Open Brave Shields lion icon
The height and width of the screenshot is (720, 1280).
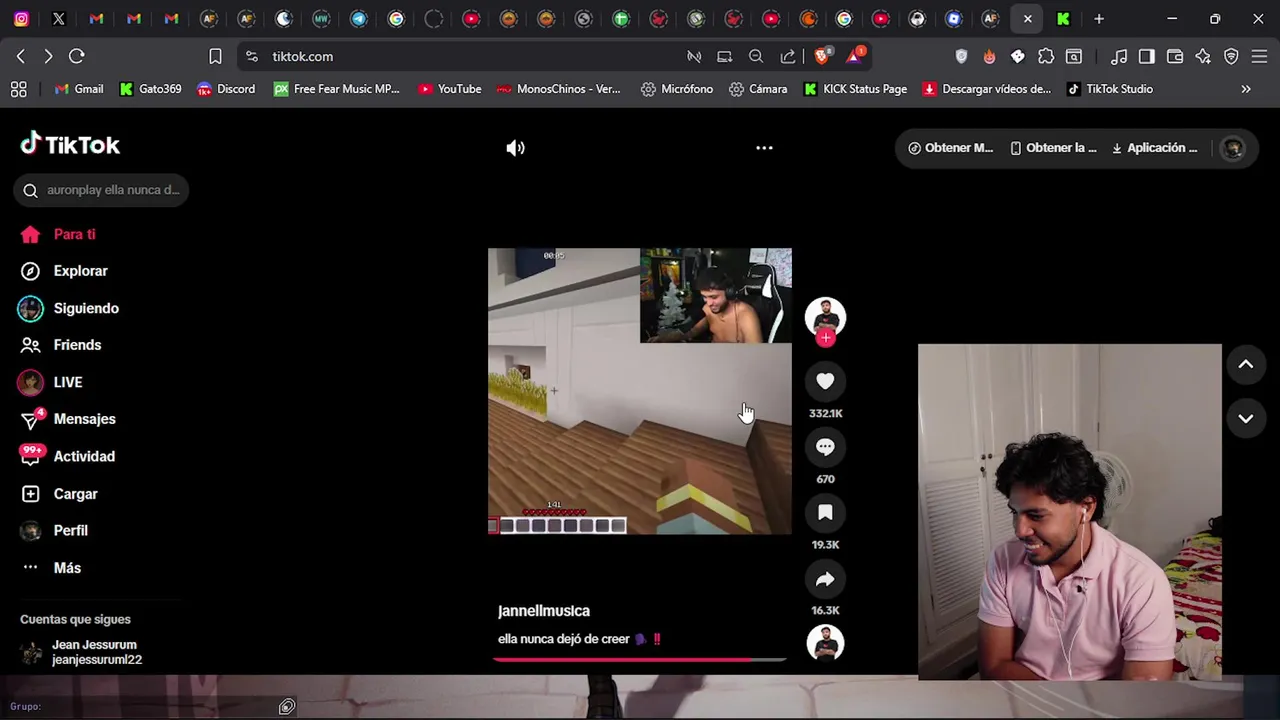(x=822, y=56)
